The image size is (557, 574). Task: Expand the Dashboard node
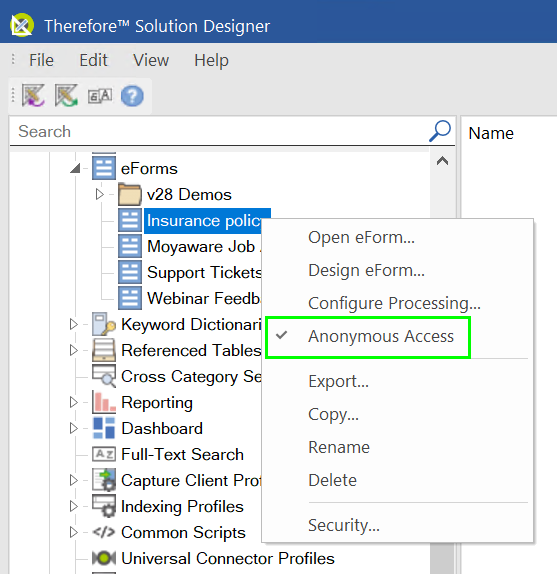tap(74, 428)
